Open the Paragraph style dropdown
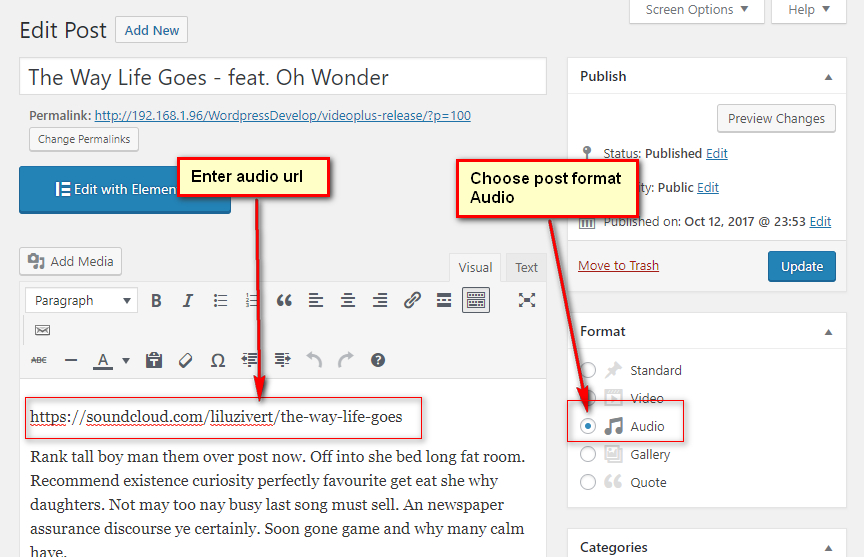The image size is (864, 557). point(84,300)
